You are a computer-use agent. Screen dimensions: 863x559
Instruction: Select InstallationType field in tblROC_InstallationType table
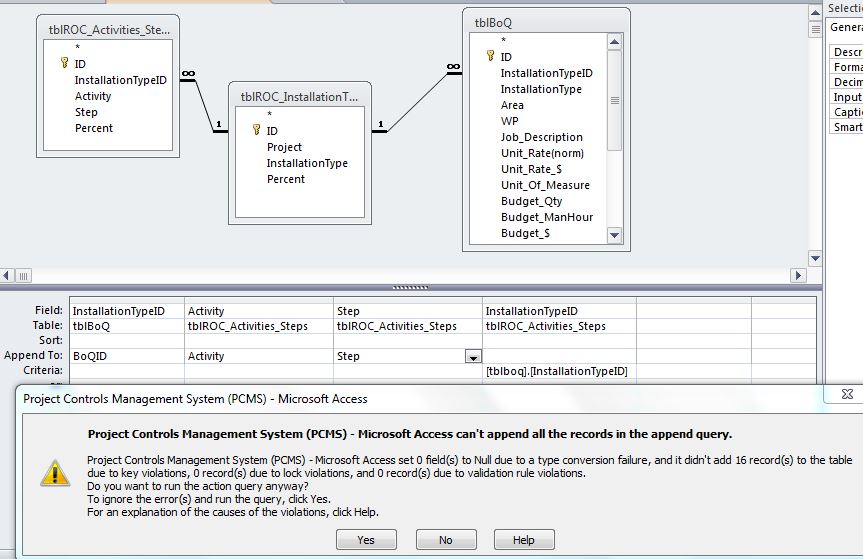[x=307, y=163]
